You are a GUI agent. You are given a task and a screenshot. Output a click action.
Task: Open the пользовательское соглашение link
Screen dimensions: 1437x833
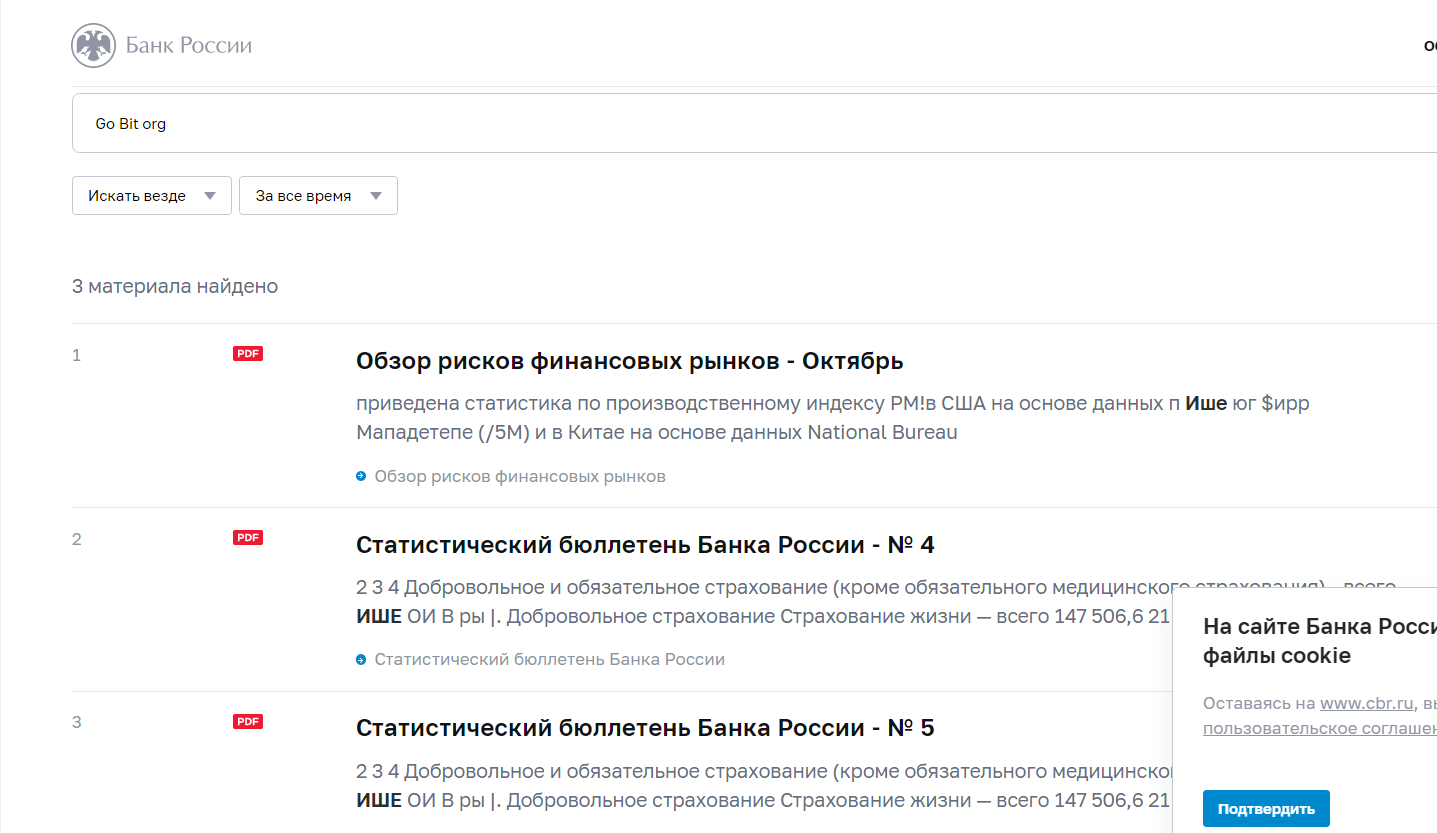[x=1320, y=728]
